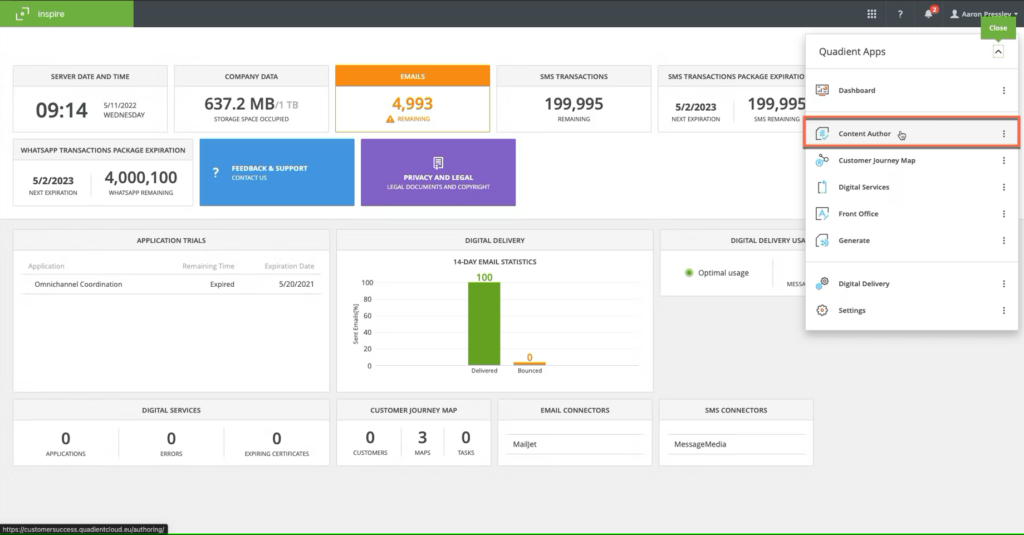Click the 4,000,100 WhatsApp remaining value
Image resolution: width=1024 pixels, height=535 pixels.
(141, 177)
